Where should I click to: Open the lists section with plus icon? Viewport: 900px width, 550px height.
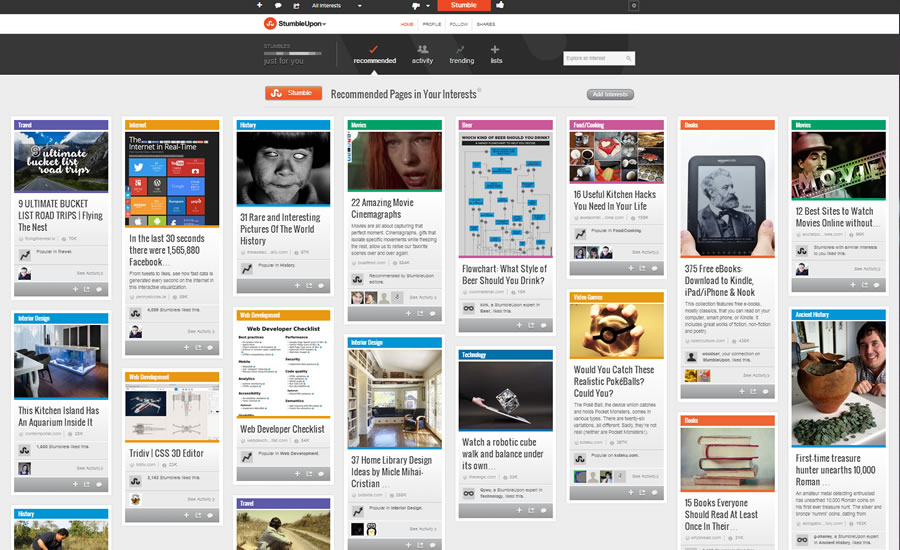pos(496,54)
